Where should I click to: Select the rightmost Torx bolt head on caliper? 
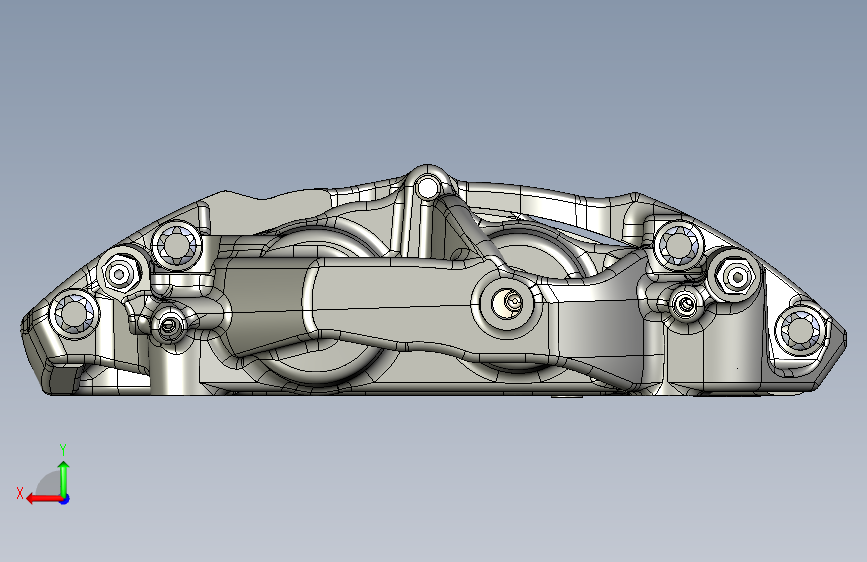[x=802, y=331]
